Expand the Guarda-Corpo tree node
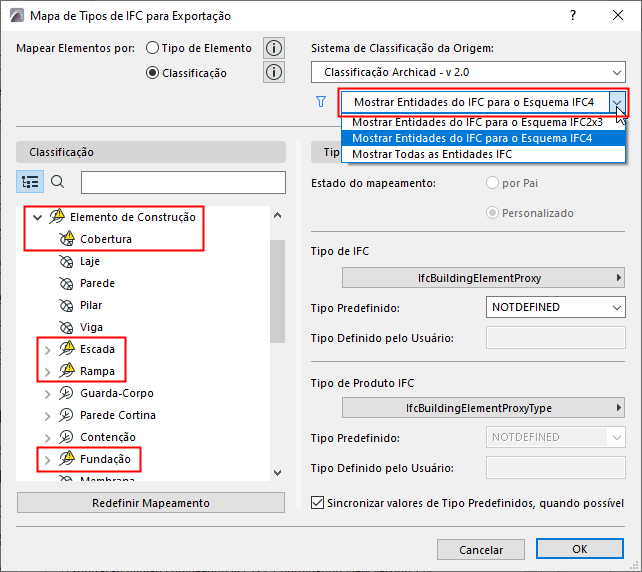Viewport: 642px width, 572px height. click(47, 394)
